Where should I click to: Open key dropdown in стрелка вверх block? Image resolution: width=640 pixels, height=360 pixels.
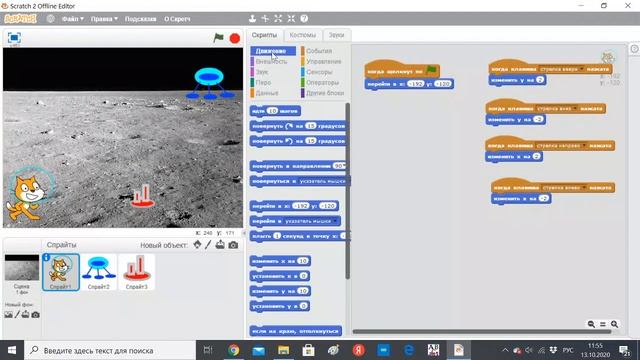point(582,69)
